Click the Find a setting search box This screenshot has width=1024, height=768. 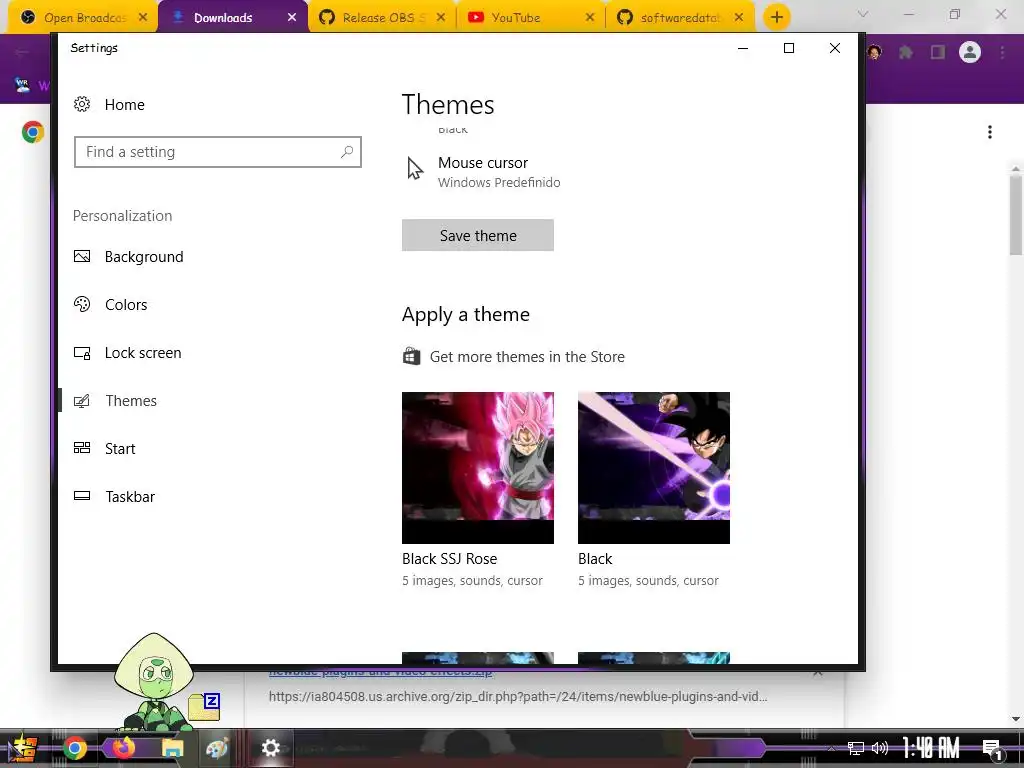217,152
